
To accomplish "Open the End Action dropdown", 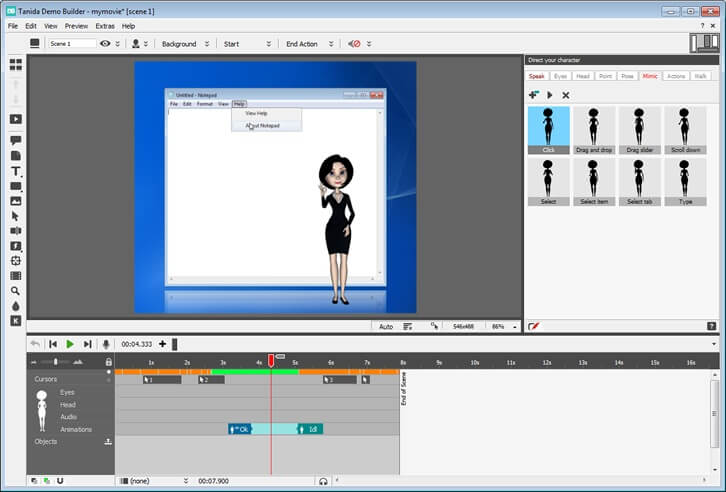I will tap(307, 44).
